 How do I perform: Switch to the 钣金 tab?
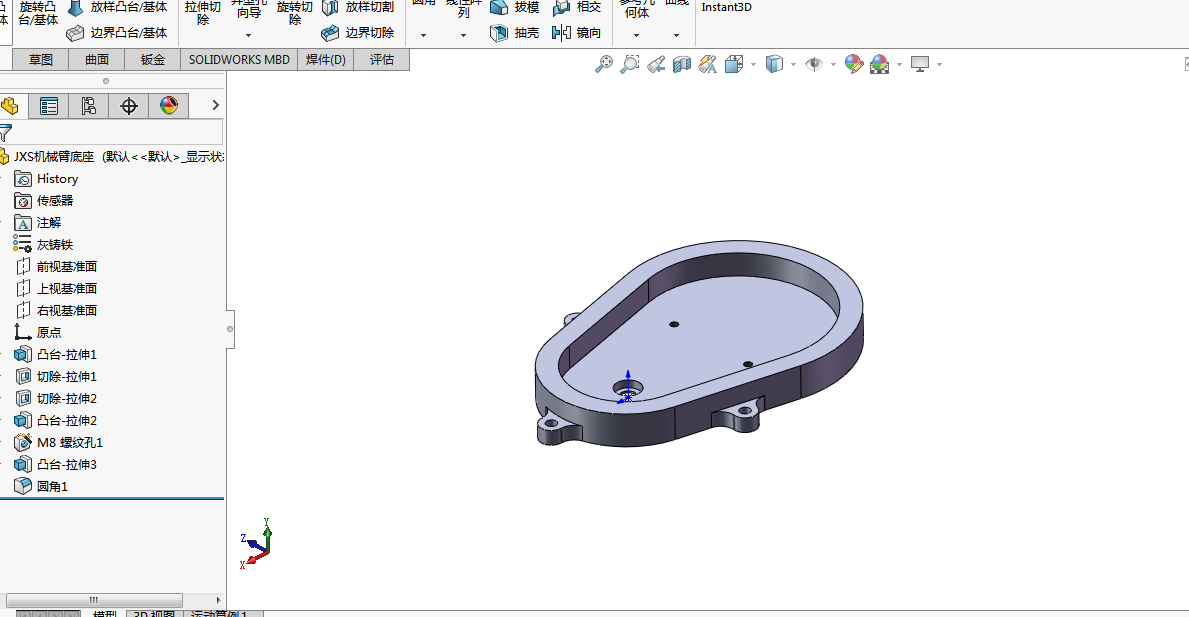[x=153, y=60]
